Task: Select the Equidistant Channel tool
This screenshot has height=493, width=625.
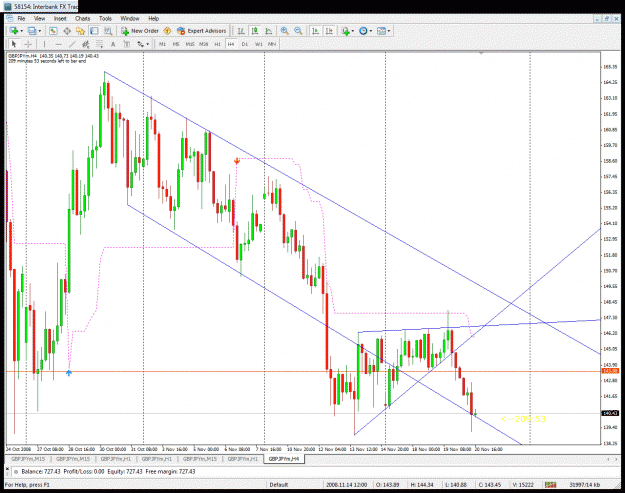Action: [x=85, y=44]
